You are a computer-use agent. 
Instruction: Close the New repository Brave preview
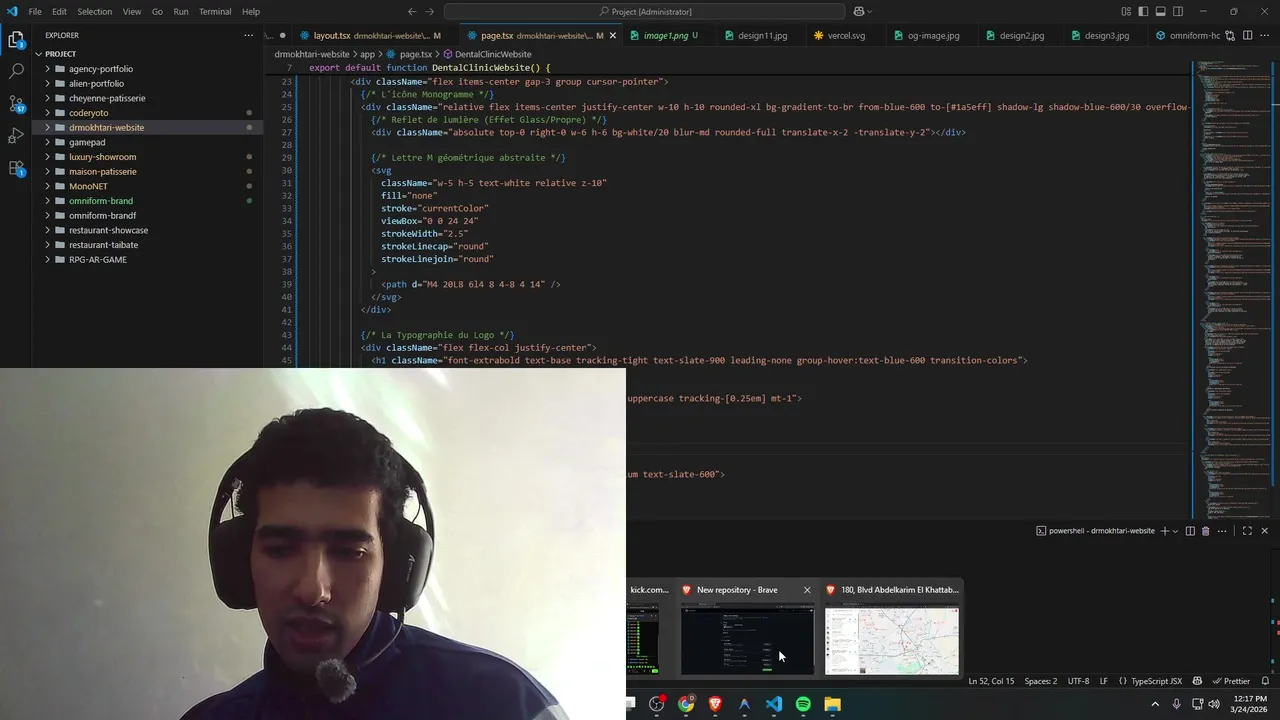pos(807,590)
